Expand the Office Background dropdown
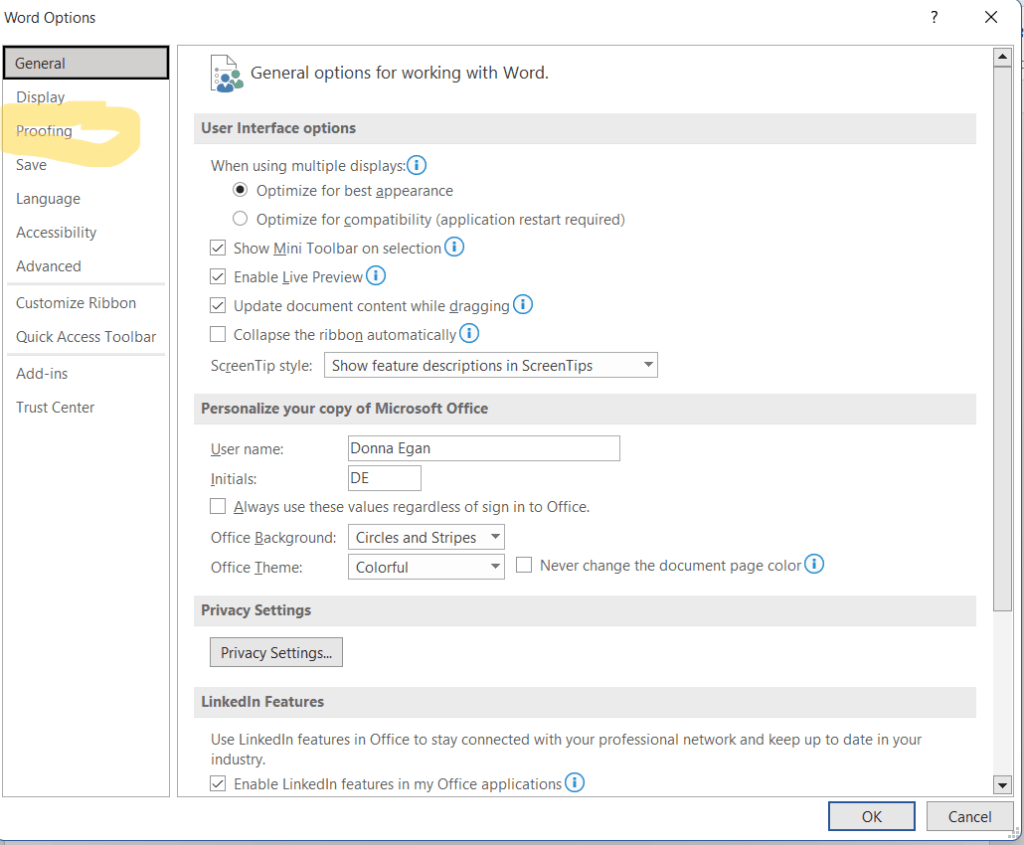This screenshot has height=845, width=1024. (x=426, y=538)
